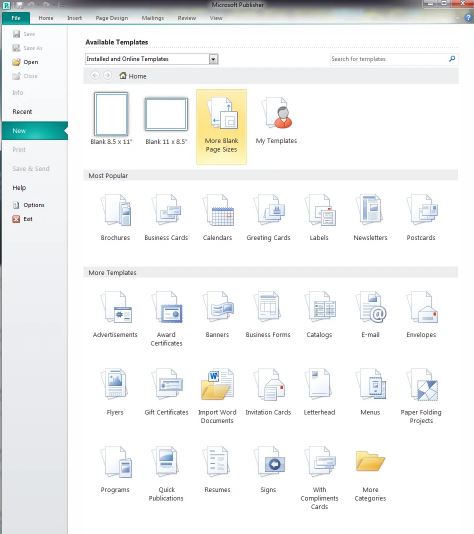Switch to the Review tab
474x534 pixels.
187,18
